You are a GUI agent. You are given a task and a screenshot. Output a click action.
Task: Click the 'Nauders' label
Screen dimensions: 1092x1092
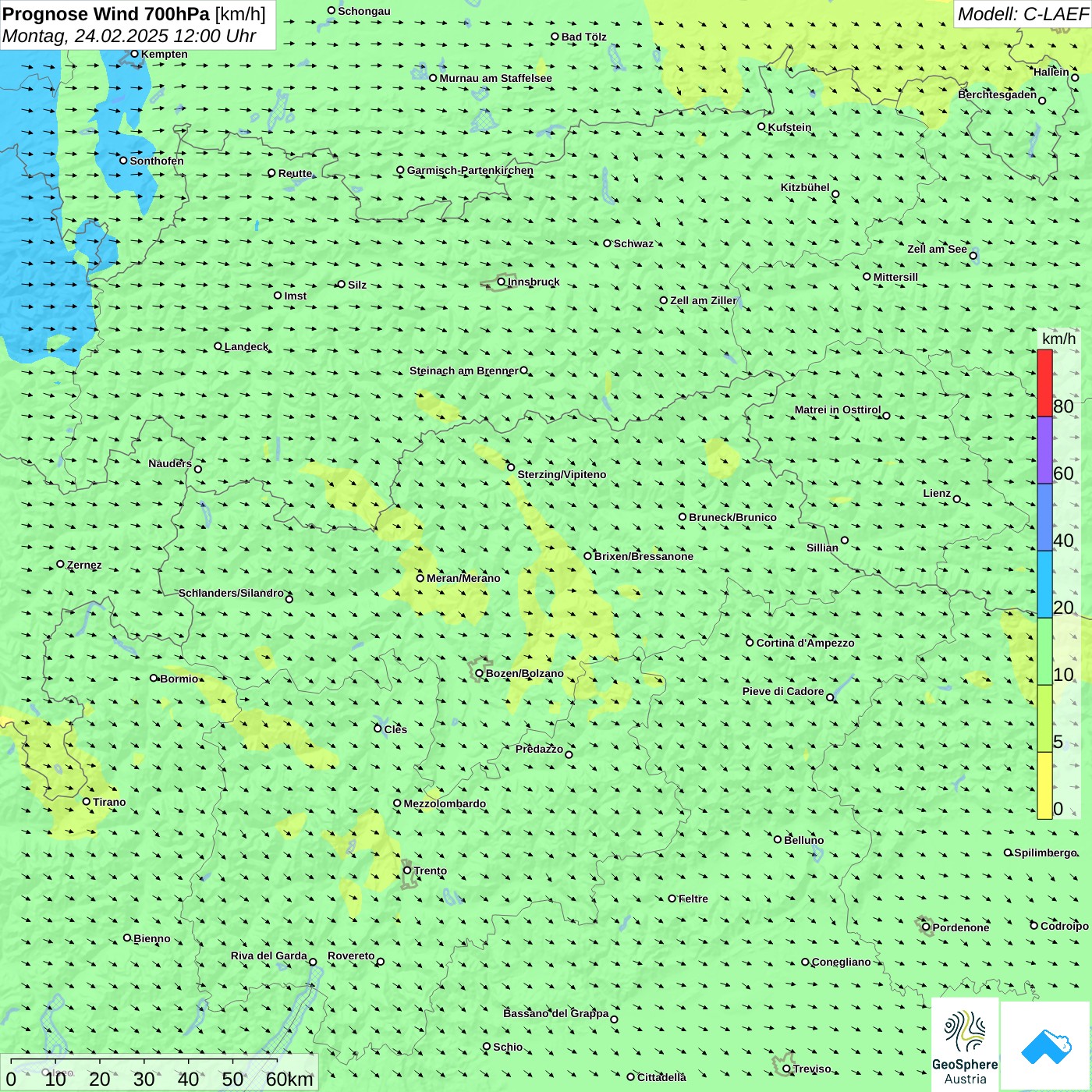click(x=170, y=463)
